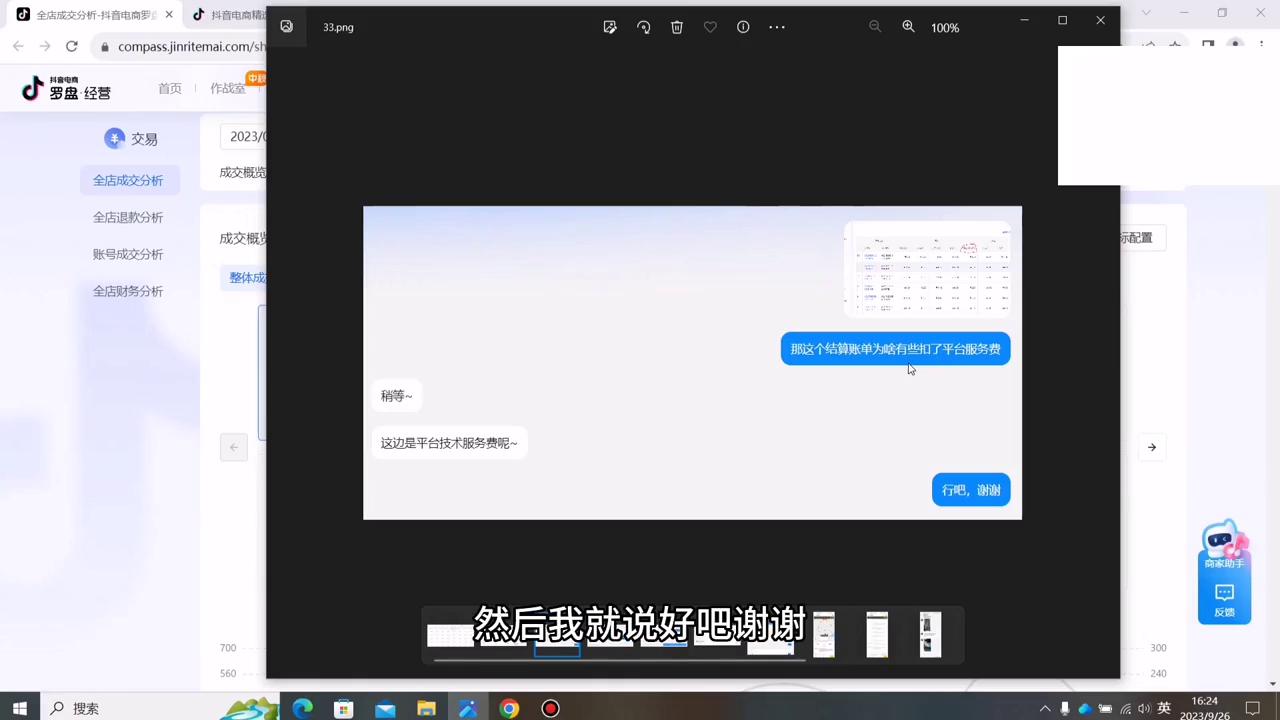Expand hidden system tray icons
Image resolution: width=1280 pixels, height=720 pixels.
1045,709
